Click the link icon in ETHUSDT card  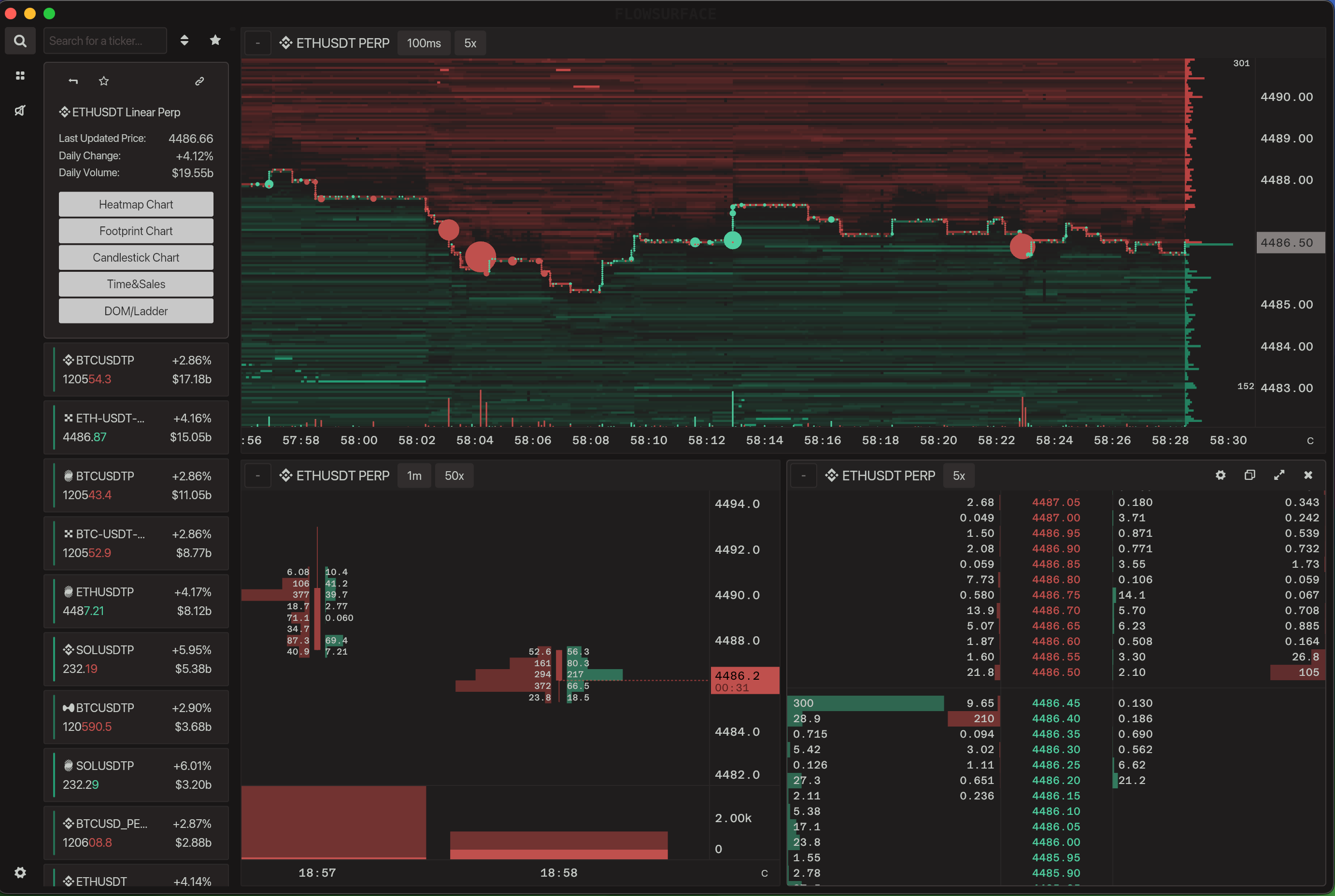tap(199, 81)
